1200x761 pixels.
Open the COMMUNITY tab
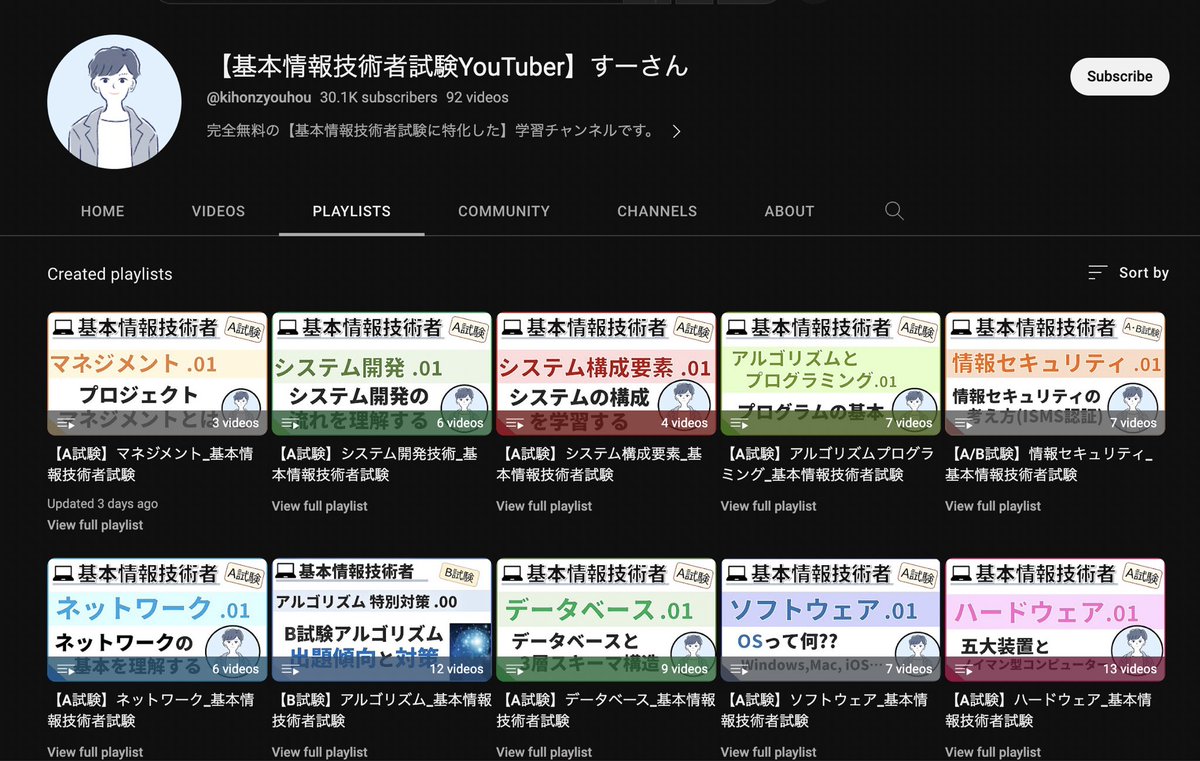click(x=504, y=211)
